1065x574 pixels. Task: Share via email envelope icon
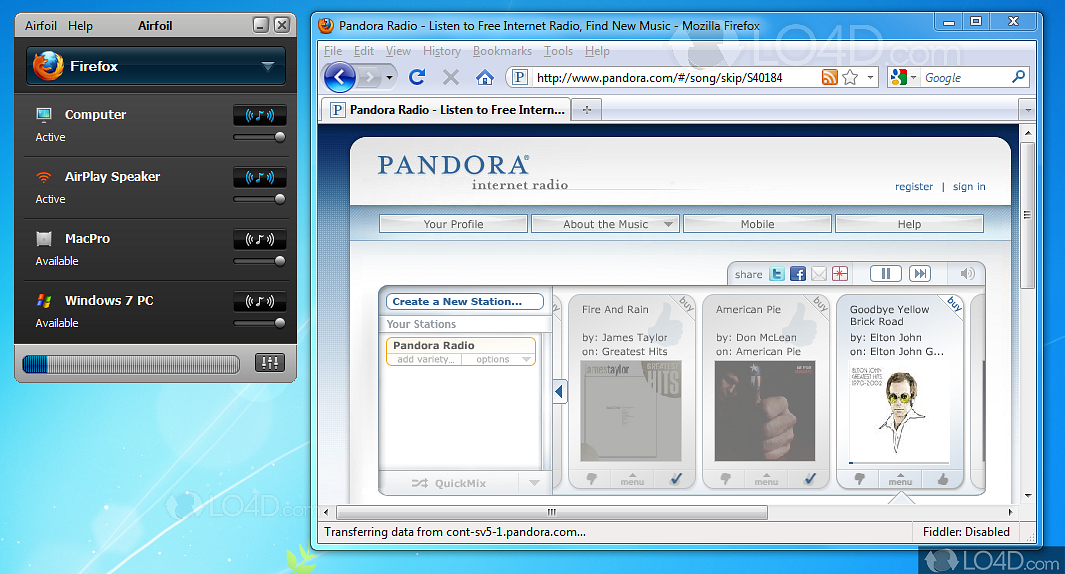[x=819, y=274]
